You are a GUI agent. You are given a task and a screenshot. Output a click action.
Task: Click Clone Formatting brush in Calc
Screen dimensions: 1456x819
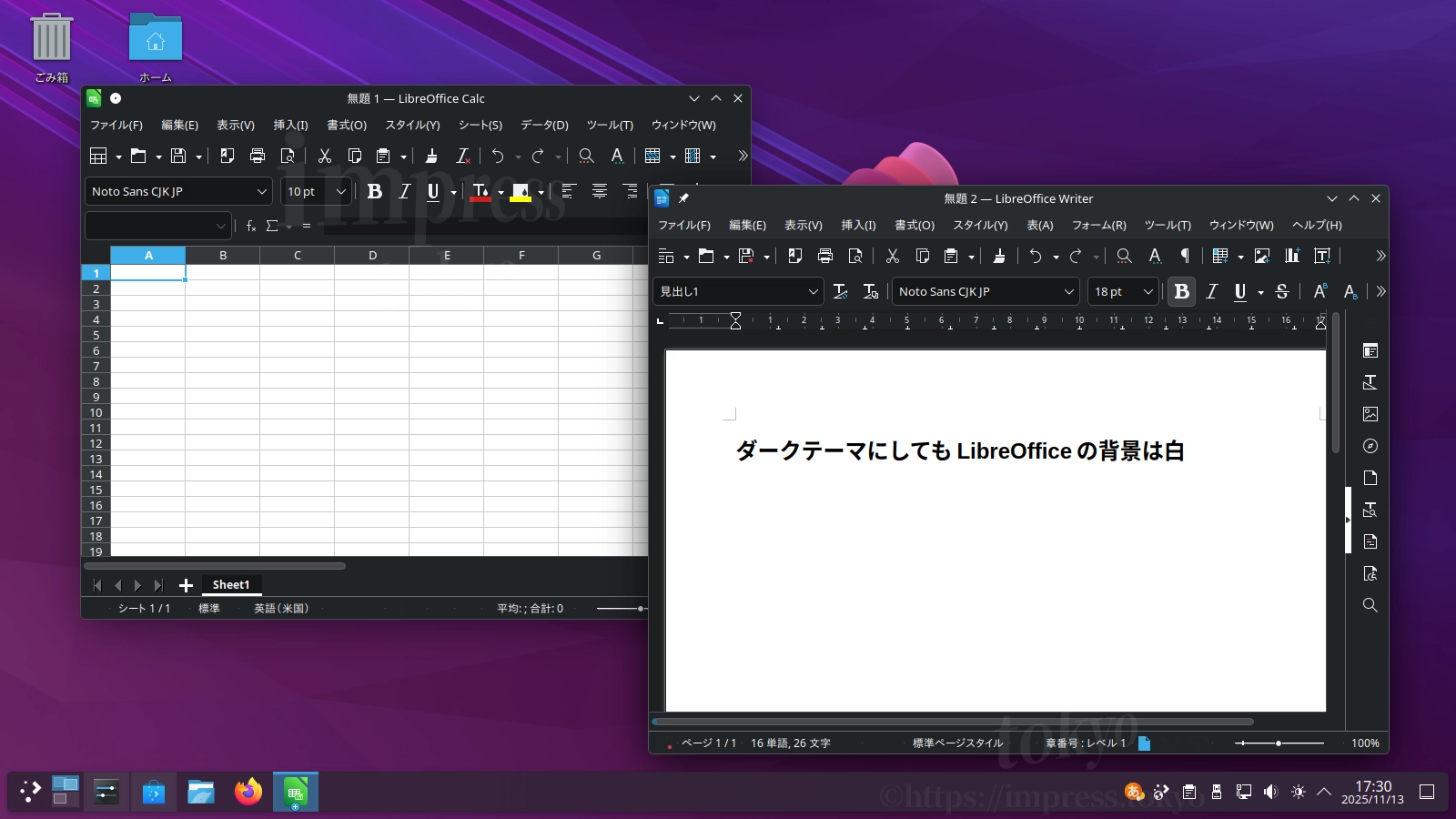[432, 156]
